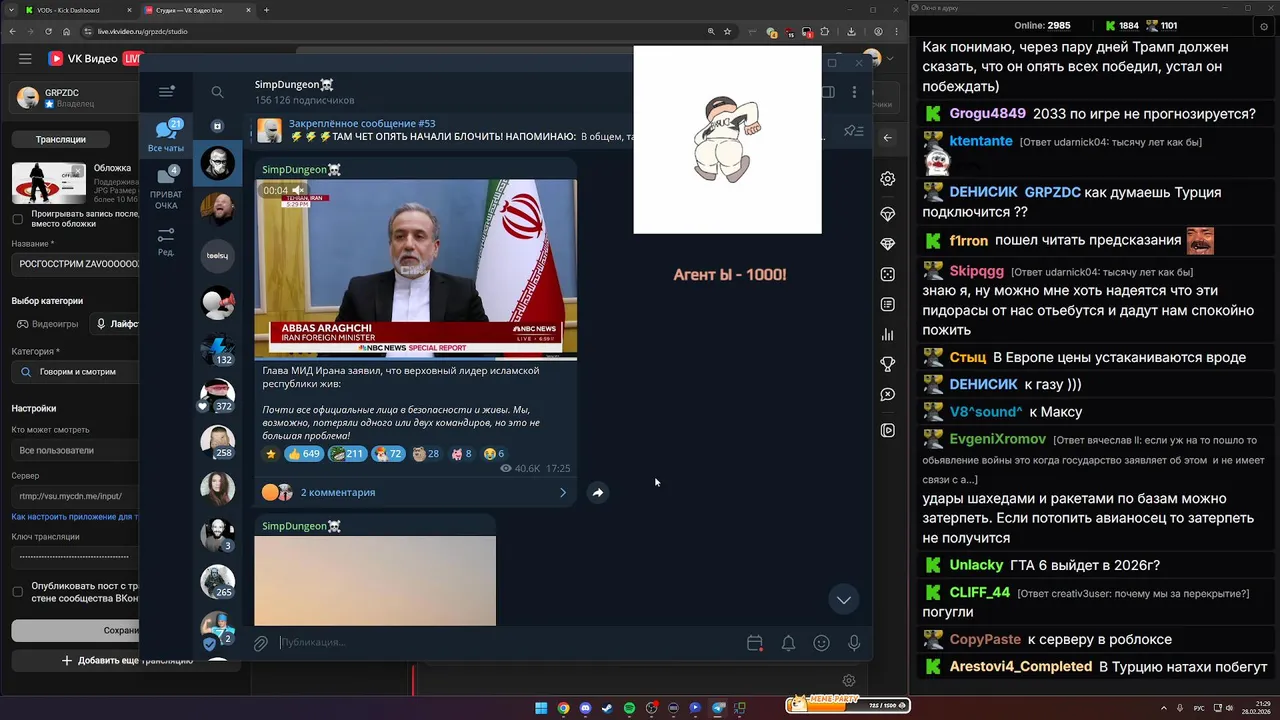
Task: Add the thumbs-up 649 reaction
Action: [304, 454]
